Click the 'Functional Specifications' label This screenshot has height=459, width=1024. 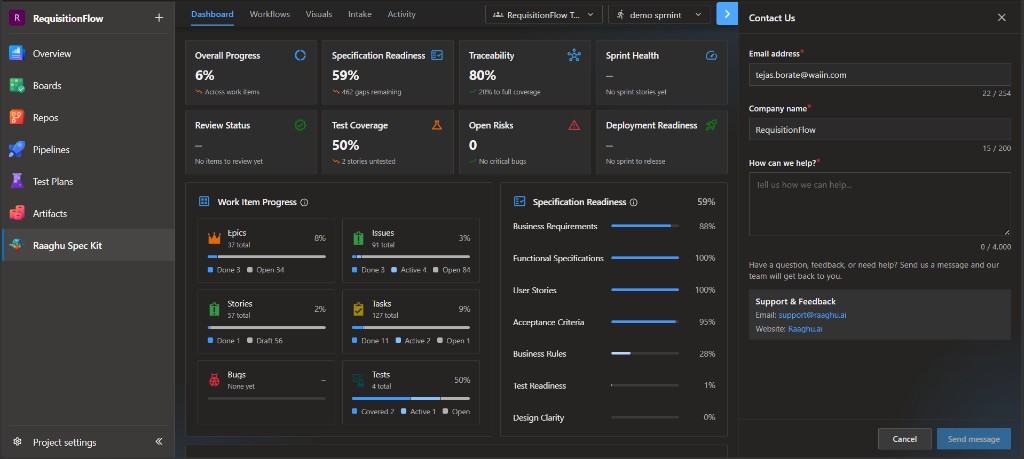558,258
